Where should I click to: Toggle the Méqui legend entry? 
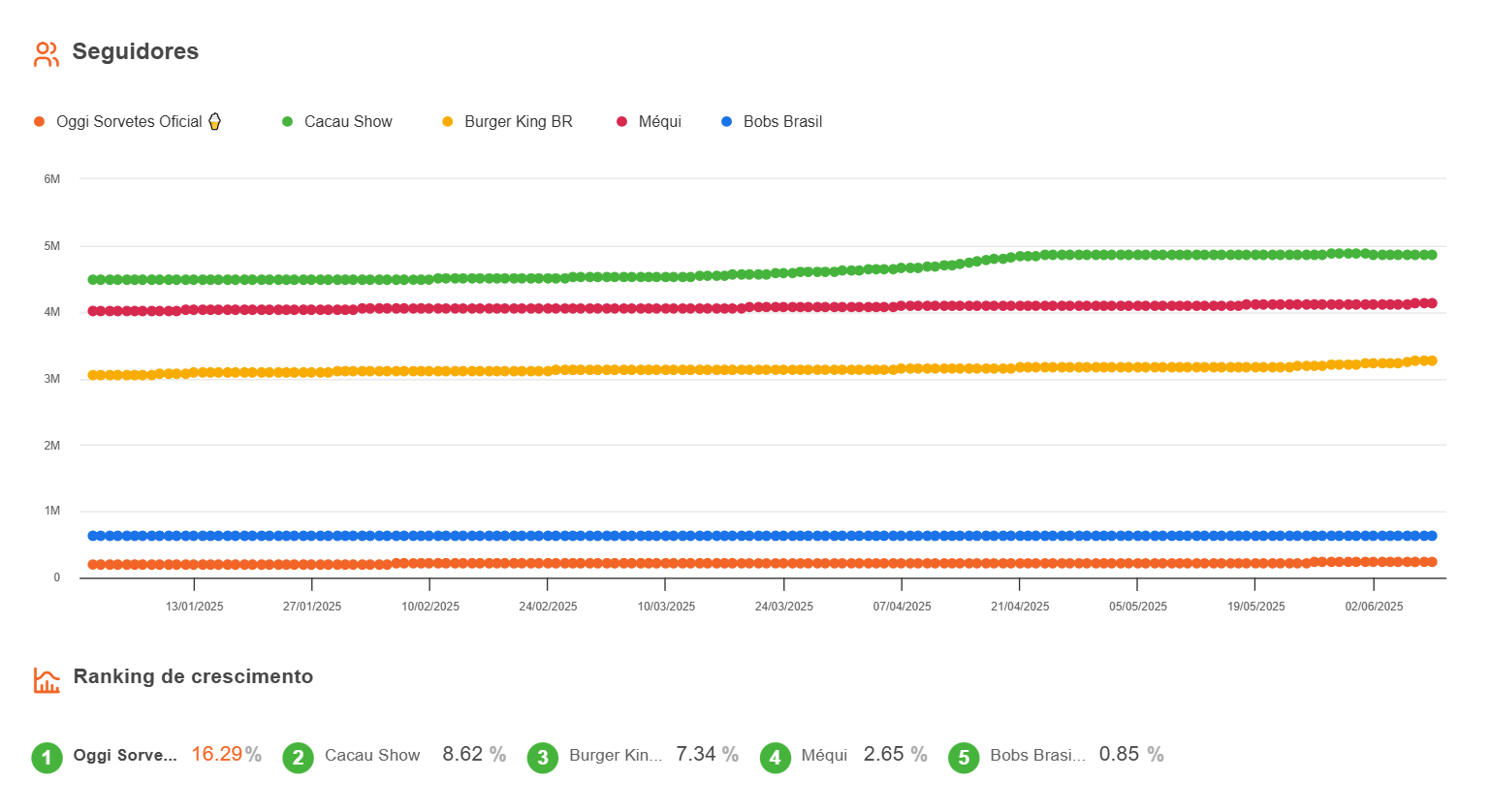(659, 122)
